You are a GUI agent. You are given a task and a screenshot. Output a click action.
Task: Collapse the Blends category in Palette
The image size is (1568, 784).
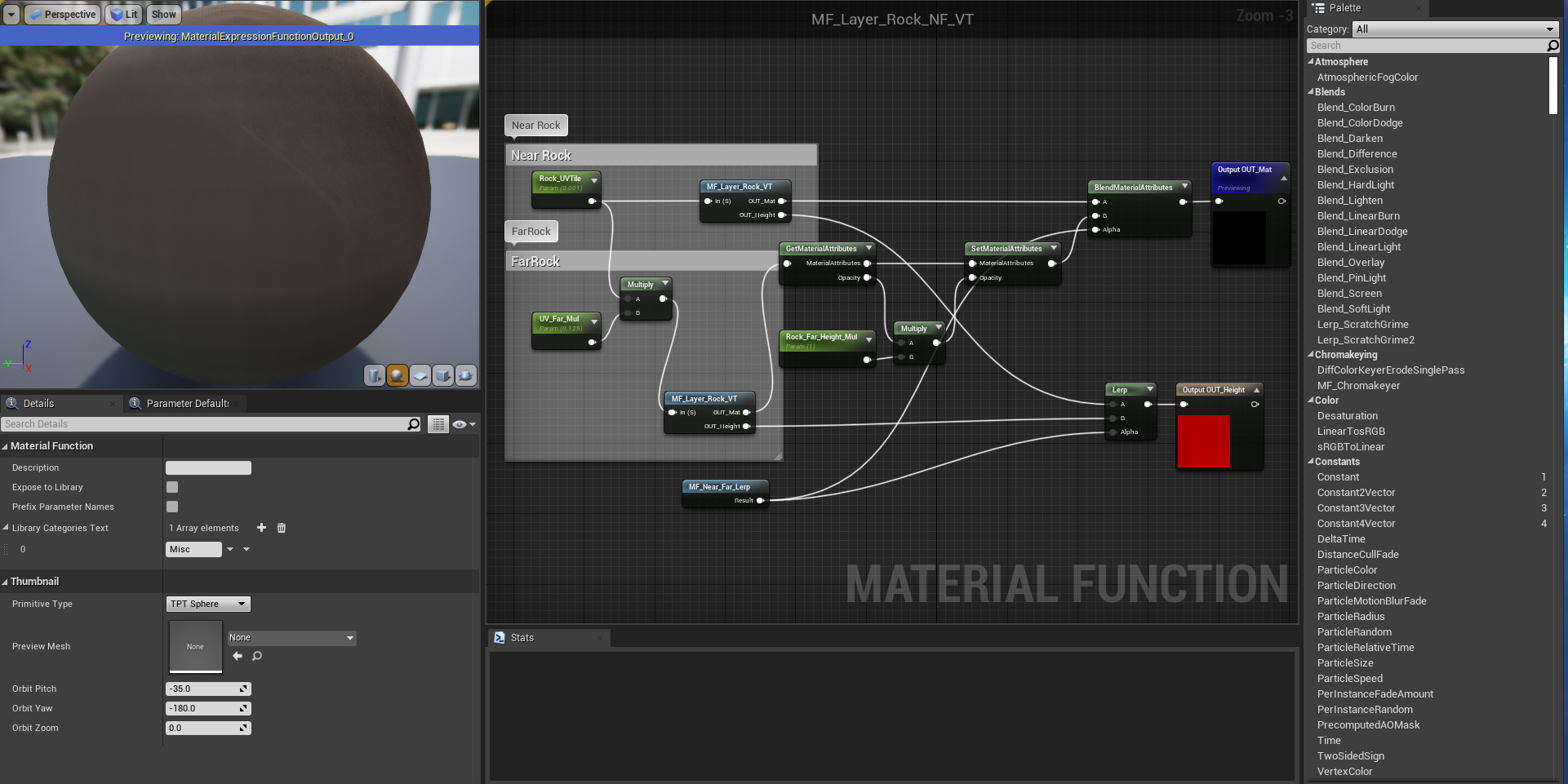click(1311, 92)
